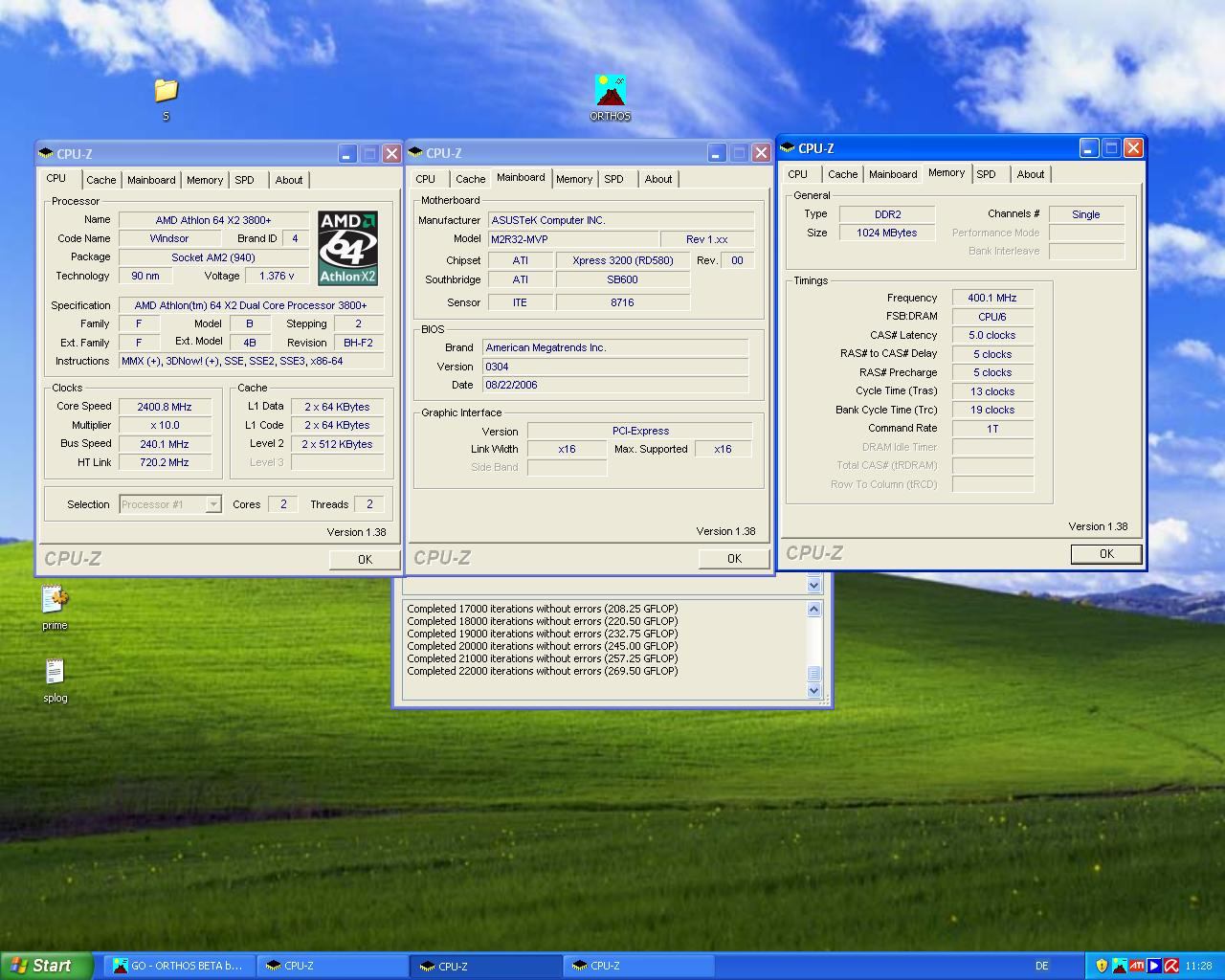
Task: Open Cache tab in left CPU-Z window
Action: coord(100,180)
